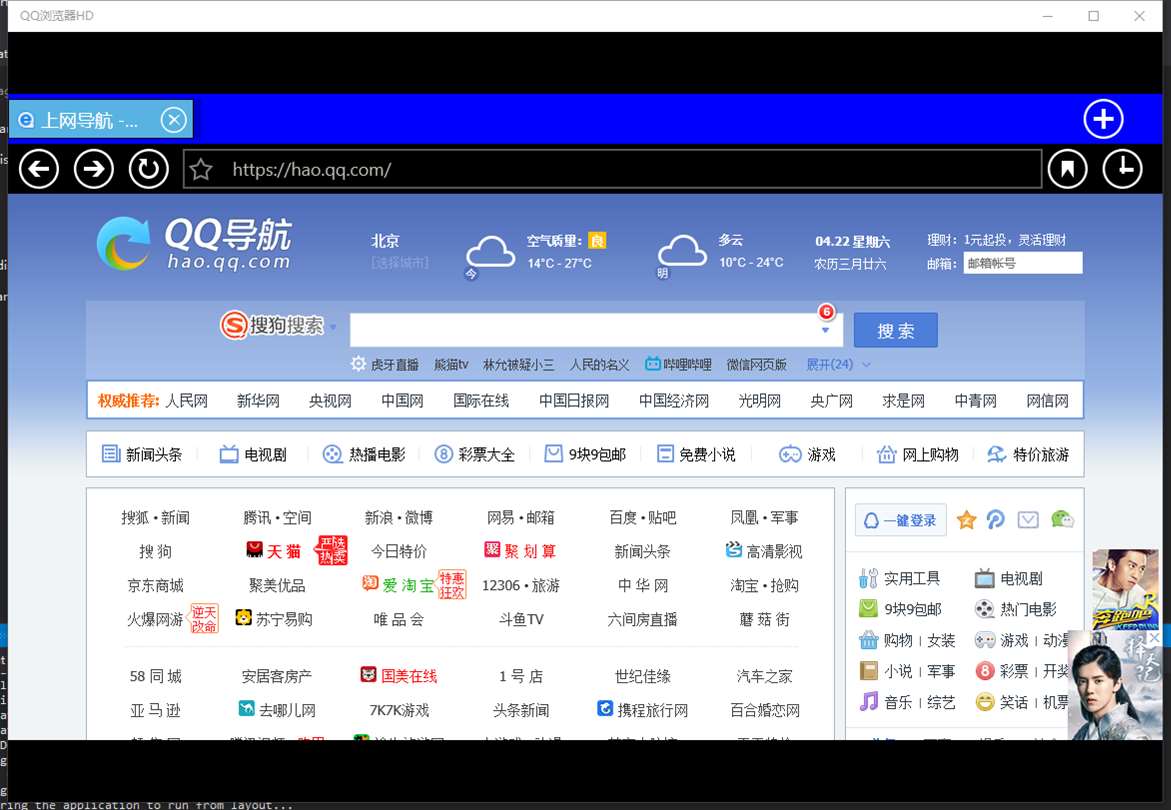Open 去哪儿网 site link
Image resolution: width=1171 pixels, height=810 pixels.
277,710
